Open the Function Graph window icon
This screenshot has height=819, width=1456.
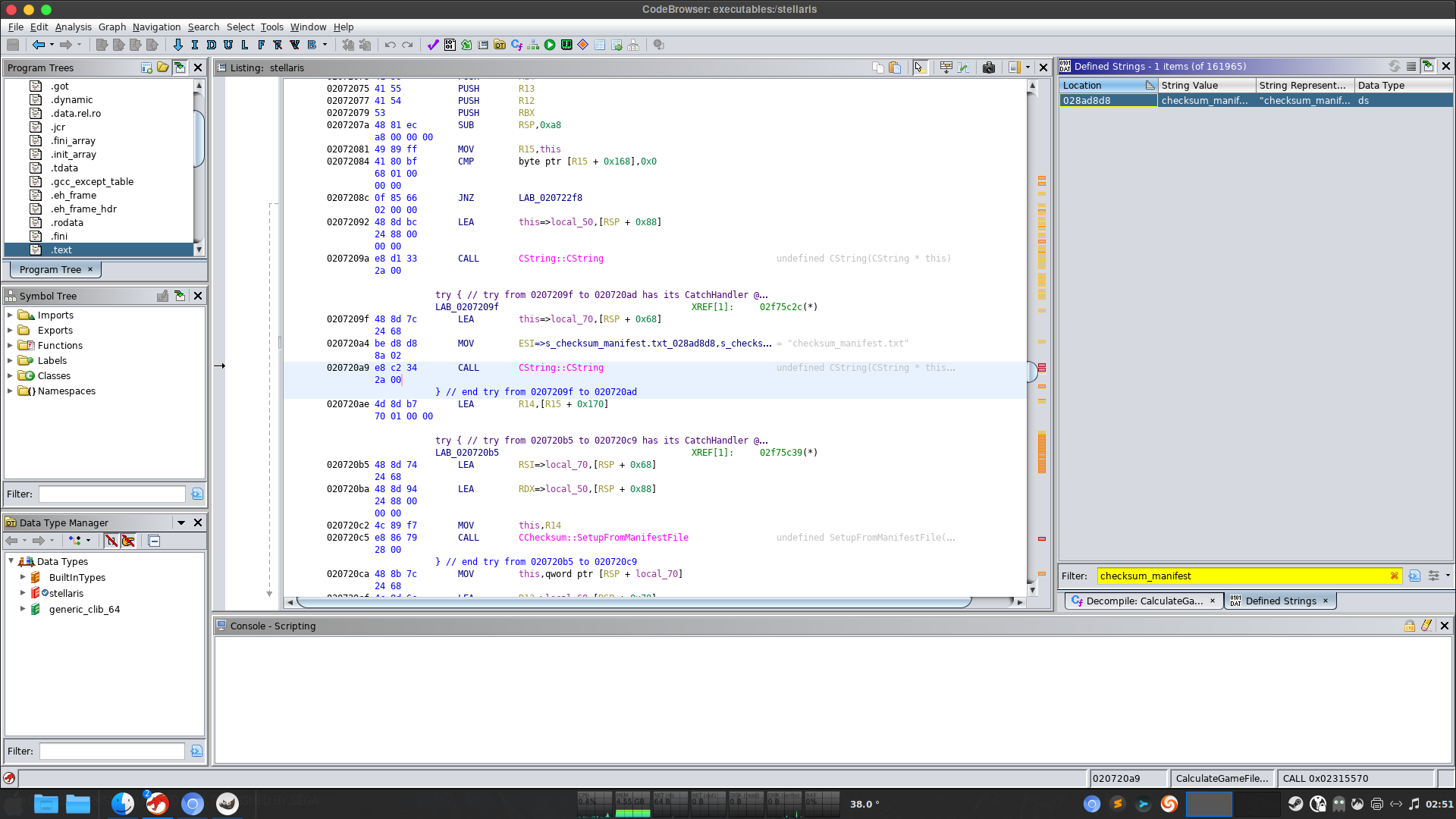(533, 45)
